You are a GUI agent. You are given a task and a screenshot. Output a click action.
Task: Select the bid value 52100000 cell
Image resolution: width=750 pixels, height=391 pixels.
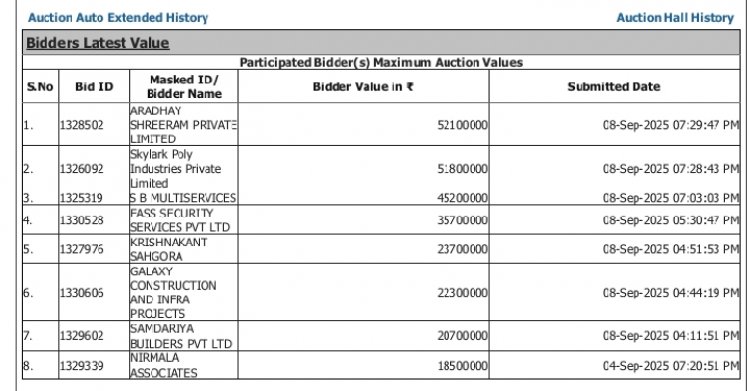click(364, 125)
